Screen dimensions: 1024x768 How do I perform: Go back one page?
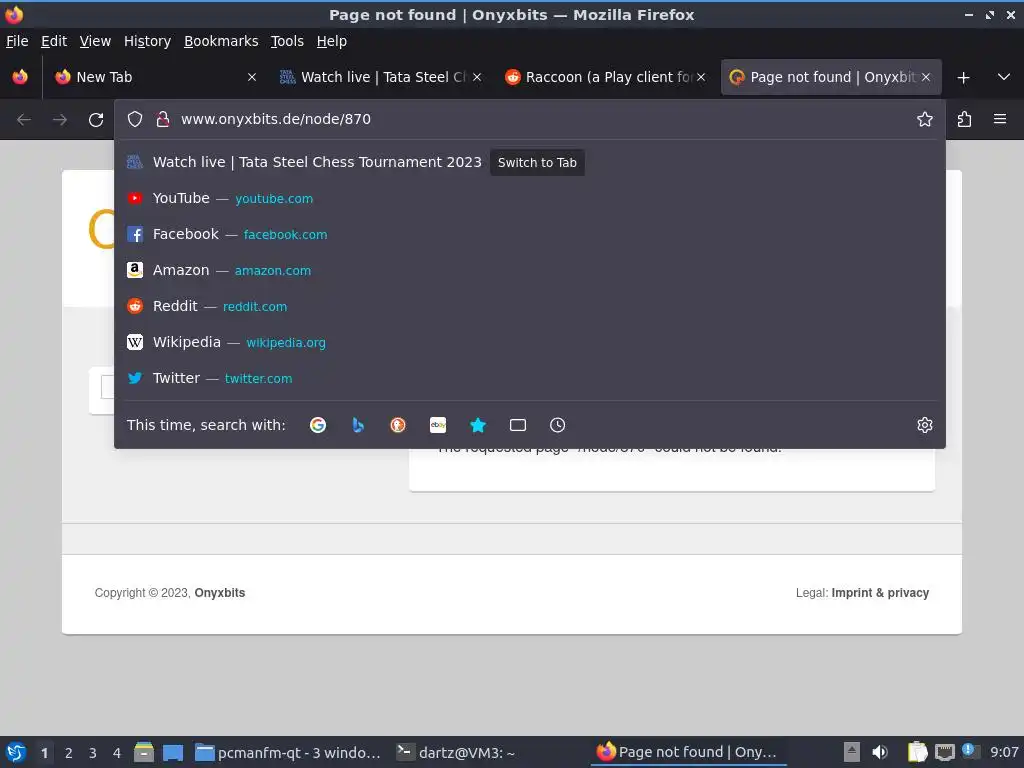(24, 120)
